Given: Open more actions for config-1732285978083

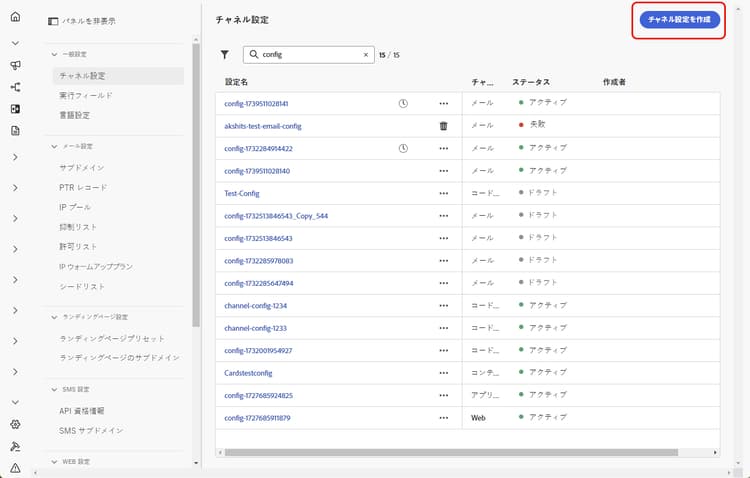Looking at the screenshot, I should 443,261.
